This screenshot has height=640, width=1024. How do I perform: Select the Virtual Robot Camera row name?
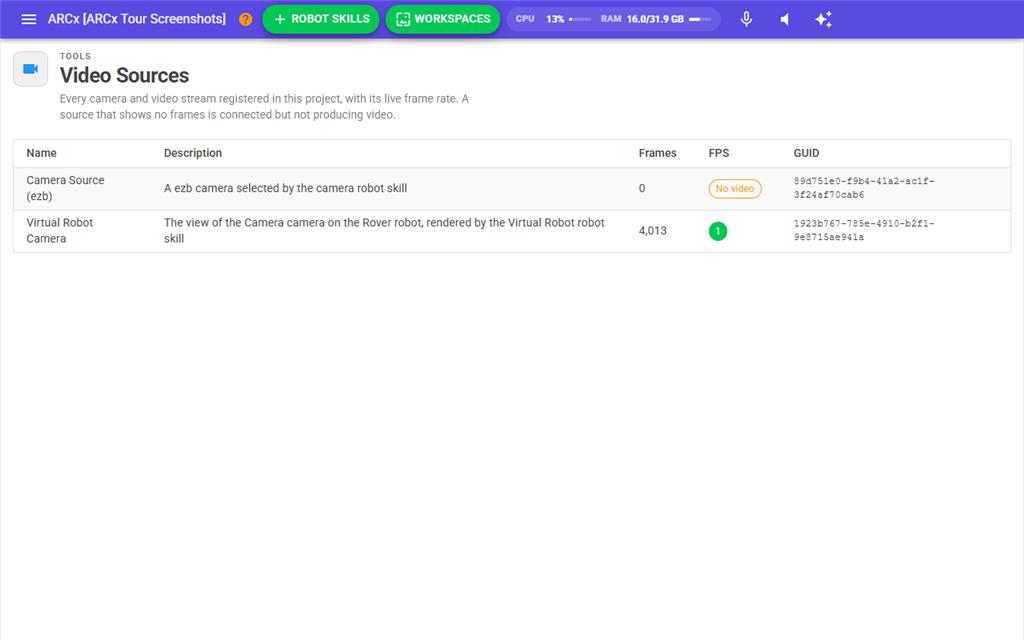click(59, 231)
